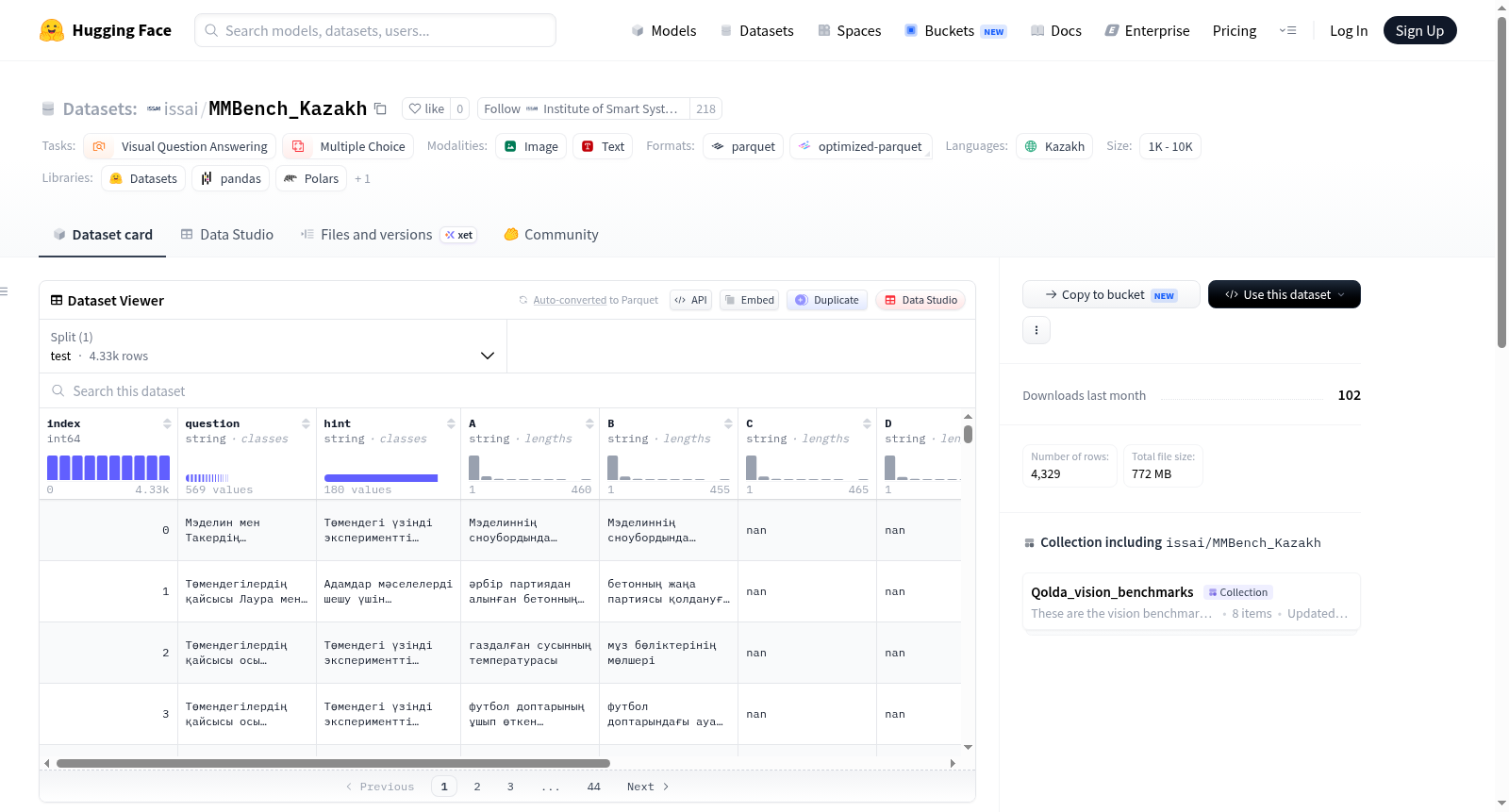Image resolution: width=1509 pixels, height=812 pixels.
Task: Click the parquet format tag
Action: pyautogui.click(x=743, y=146)
